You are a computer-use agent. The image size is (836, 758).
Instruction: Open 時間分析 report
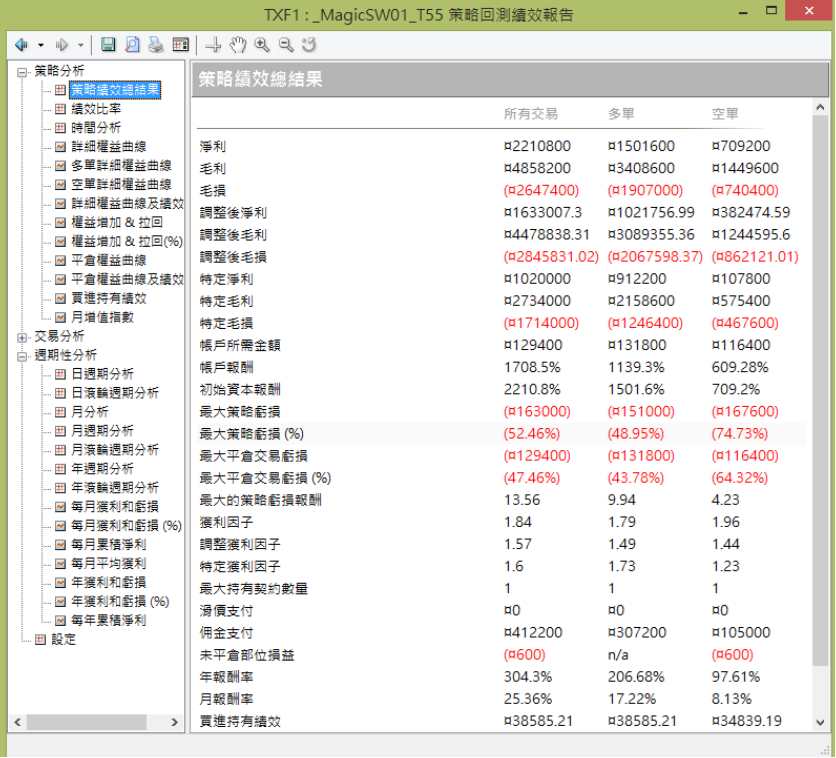(x=96, y=127)
